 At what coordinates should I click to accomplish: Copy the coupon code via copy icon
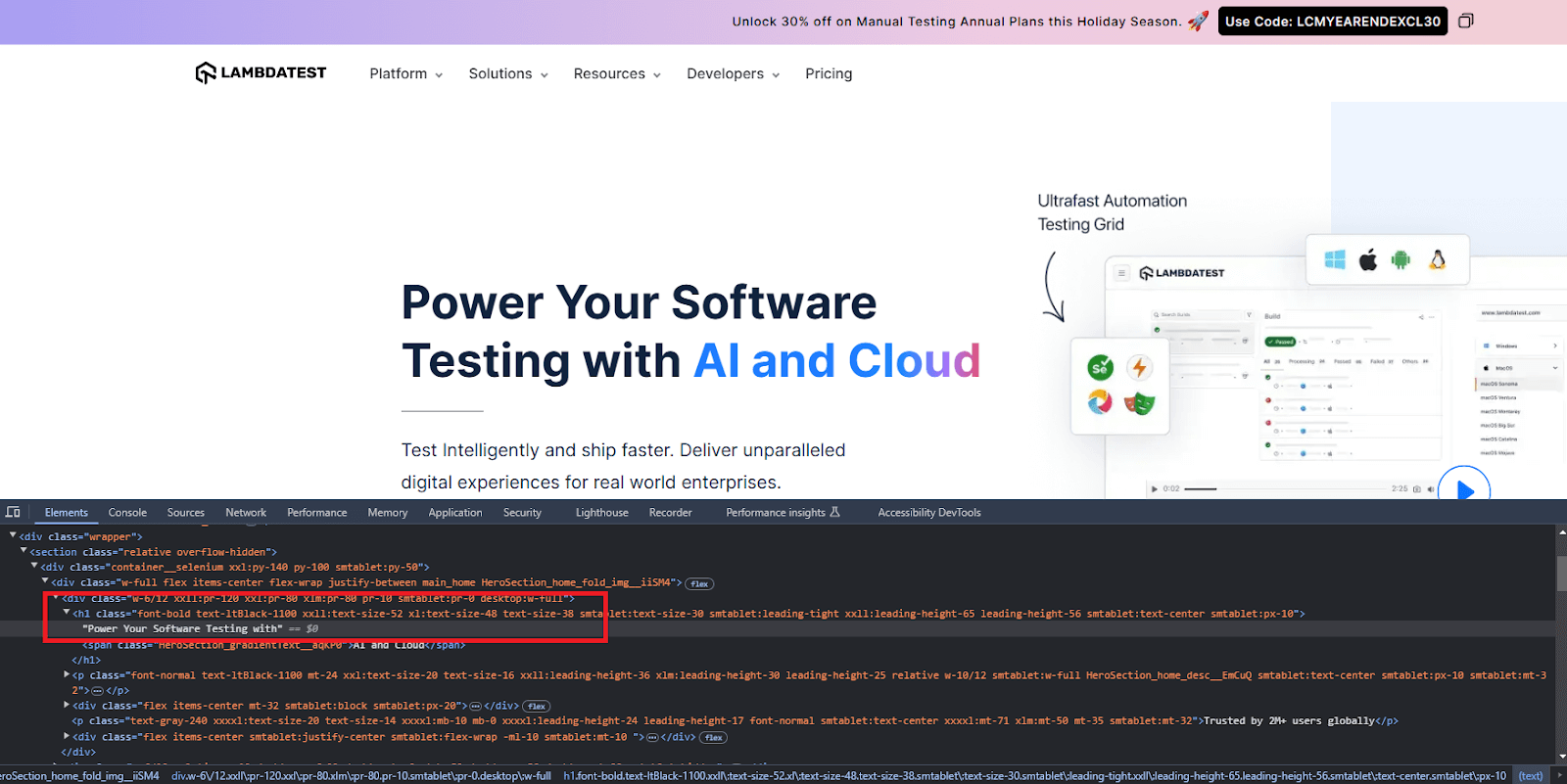tap(1466, 21)
